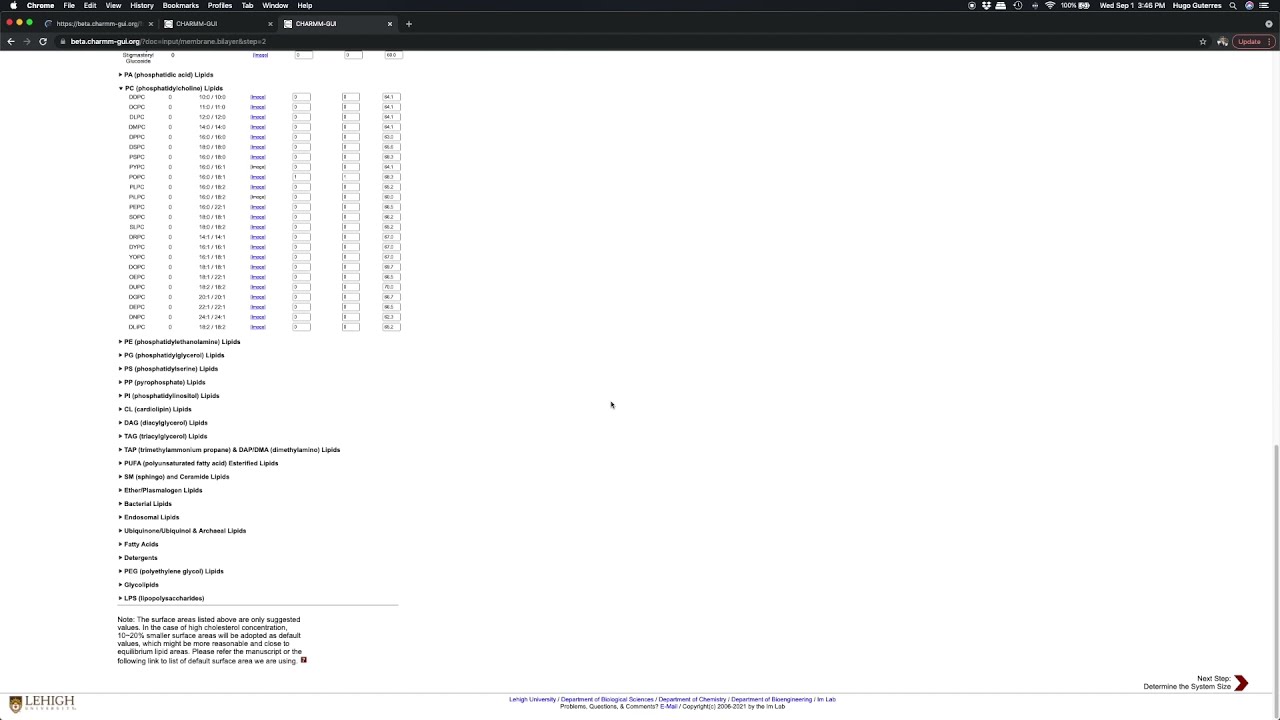Expand CL (cardiolipin) Lipids
This screenshot has width=1280, height=720.
[155, 409]
